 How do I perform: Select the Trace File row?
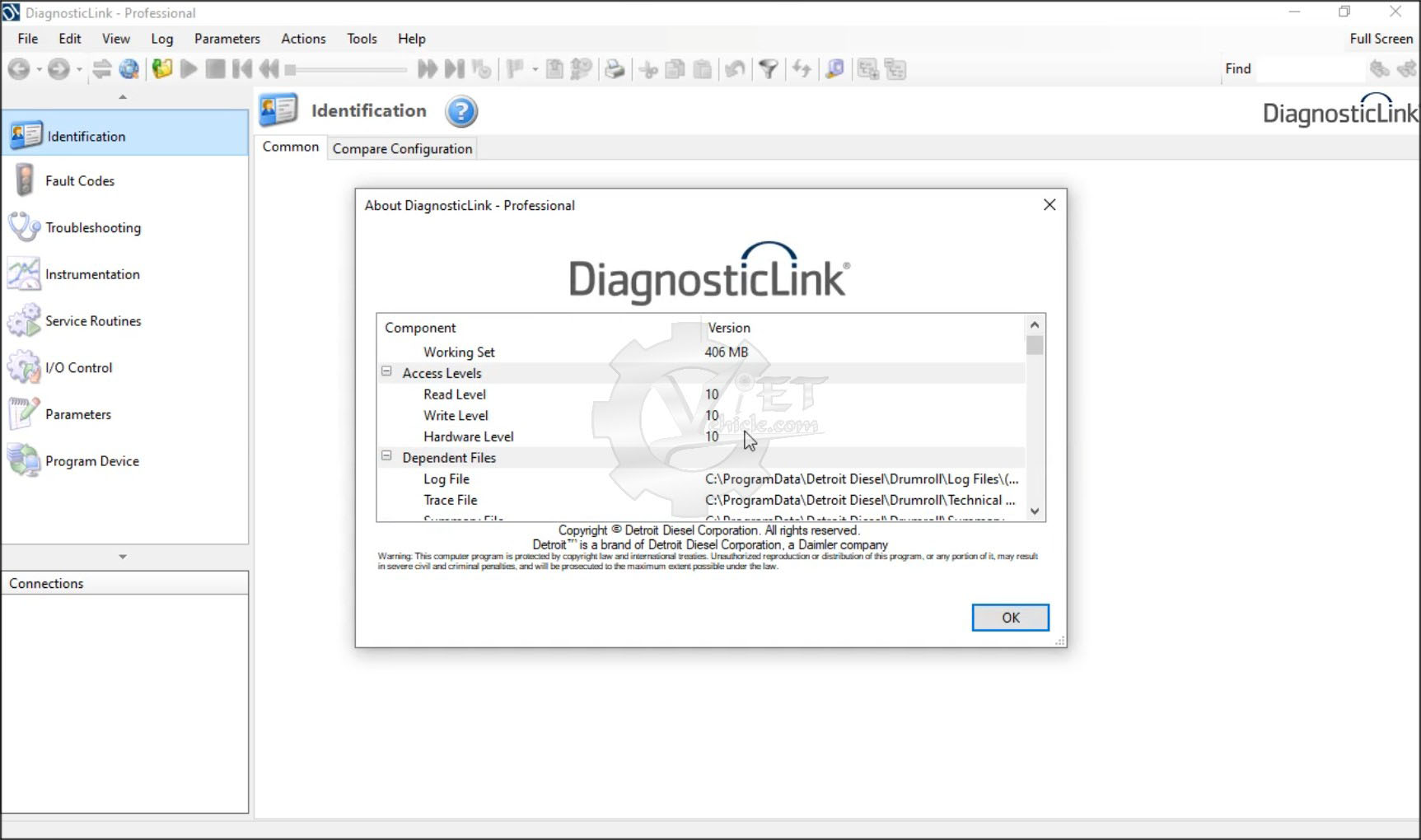click(x=701, y=500)
